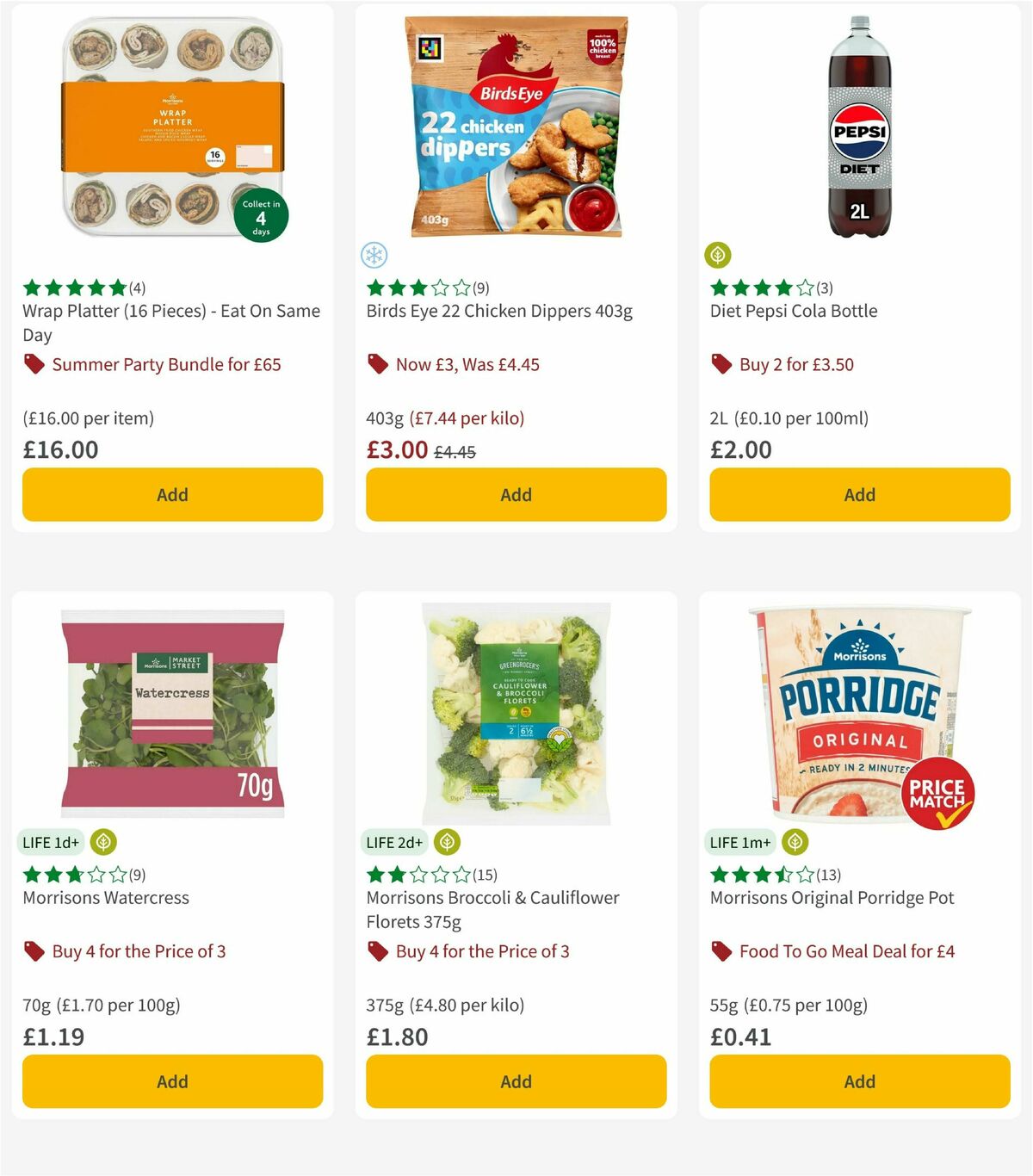The width and height of the screenshot is (1033, 1176).
Task: Click the LIFE 1d+ freshness badge on Watercress
Action: [x=52, y=842]
